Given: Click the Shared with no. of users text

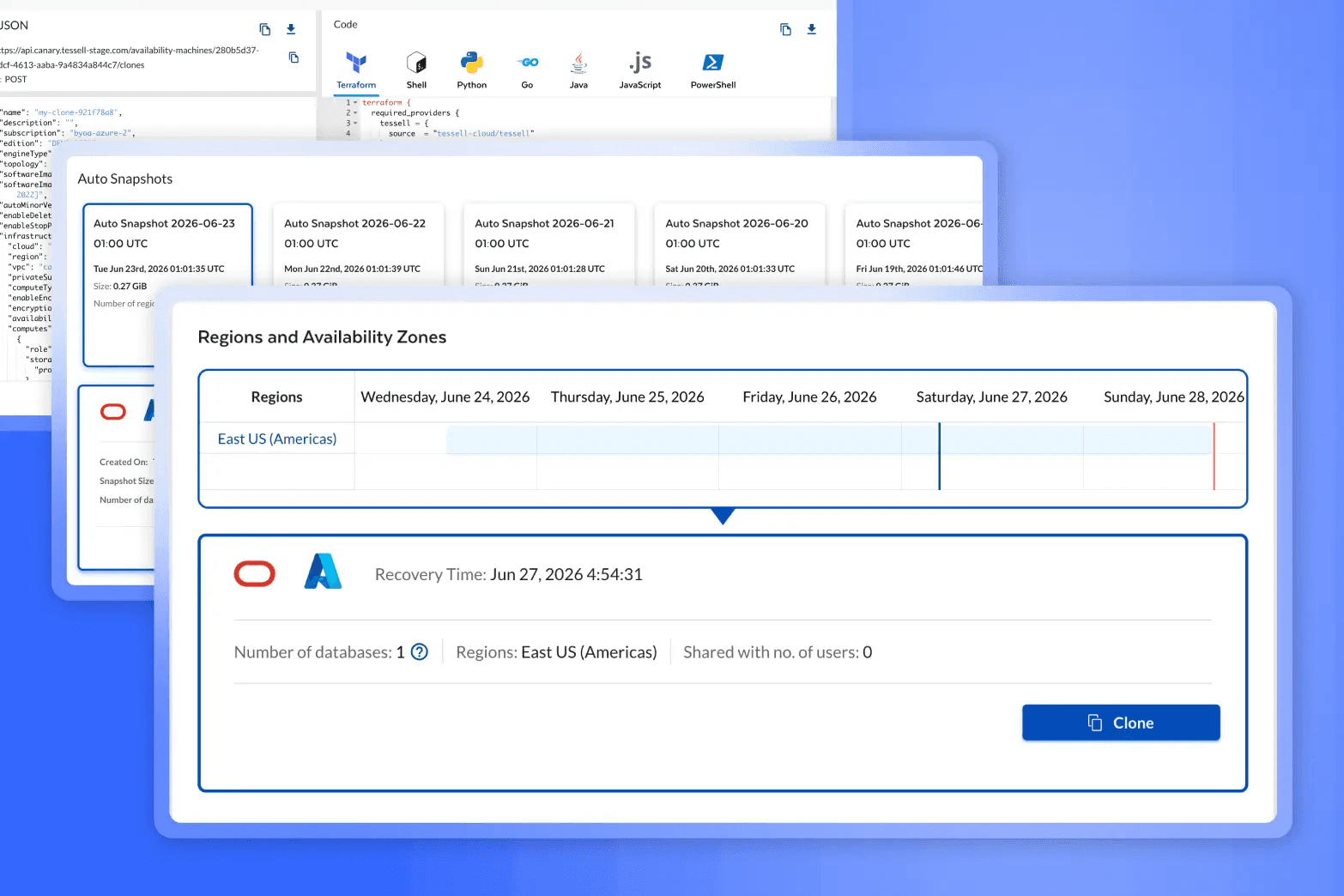Looking at the screenshot, I should [x=778, y=652].
